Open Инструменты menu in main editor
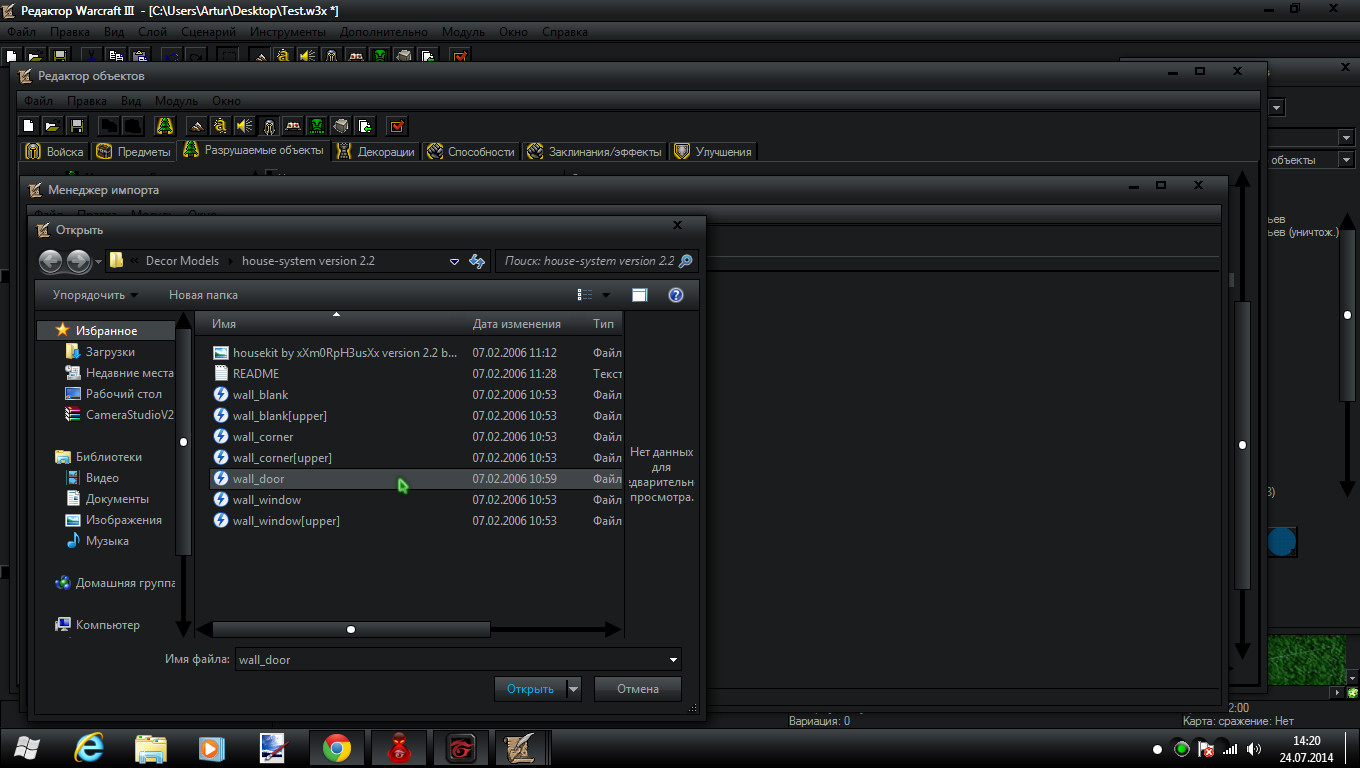The height and width of the screenshot is (768, 1360). [x=288, y=32]
